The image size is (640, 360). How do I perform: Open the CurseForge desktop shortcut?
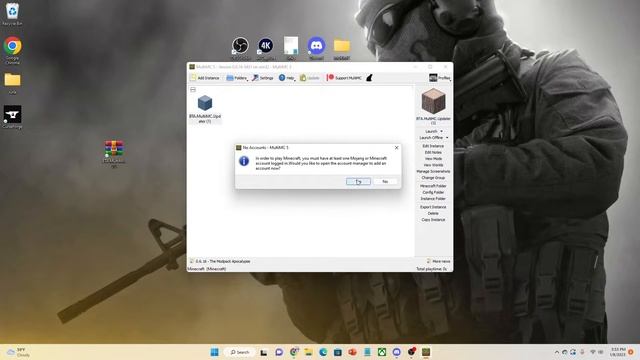point(12,117)
